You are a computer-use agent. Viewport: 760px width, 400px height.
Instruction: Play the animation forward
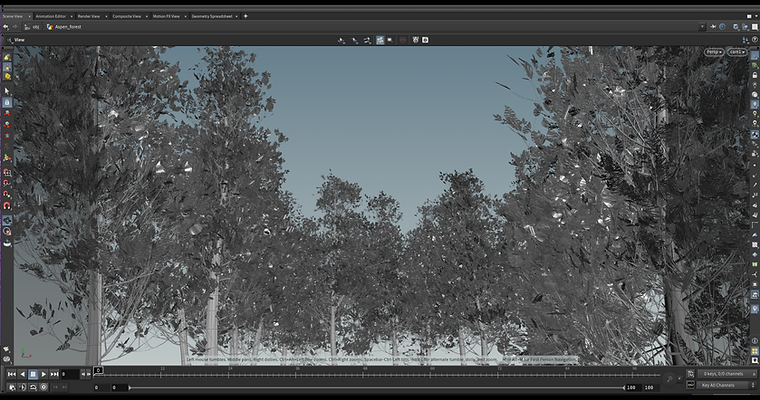[44, 374]
